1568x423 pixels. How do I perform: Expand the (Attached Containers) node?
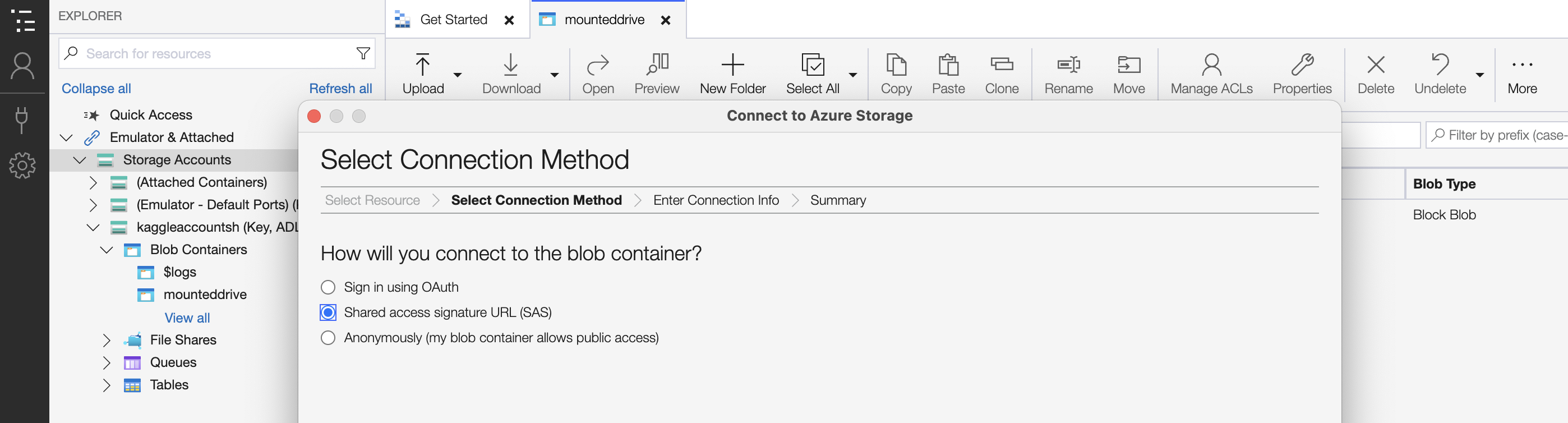click(x=93, y=182)
